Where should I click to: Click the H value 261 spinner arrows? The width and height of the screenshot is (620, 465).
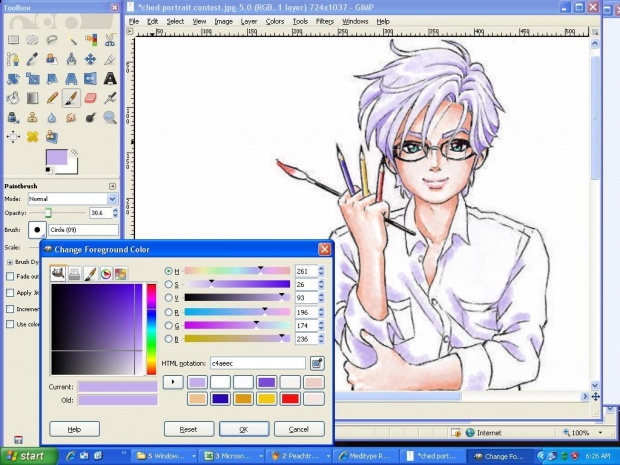[321, 271]
